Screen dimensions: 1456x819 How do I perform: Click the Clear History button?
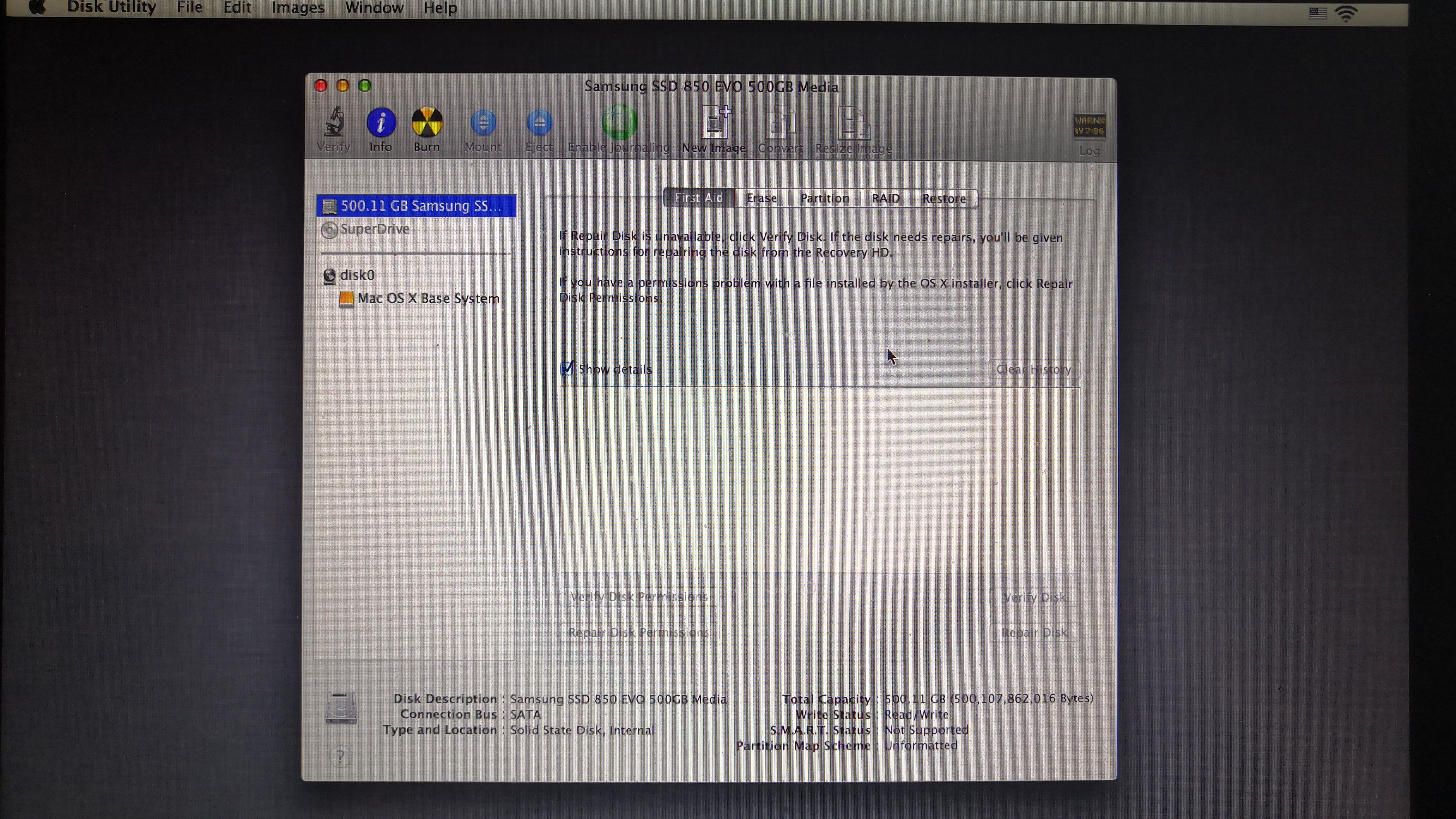(x=1033, y=370)
